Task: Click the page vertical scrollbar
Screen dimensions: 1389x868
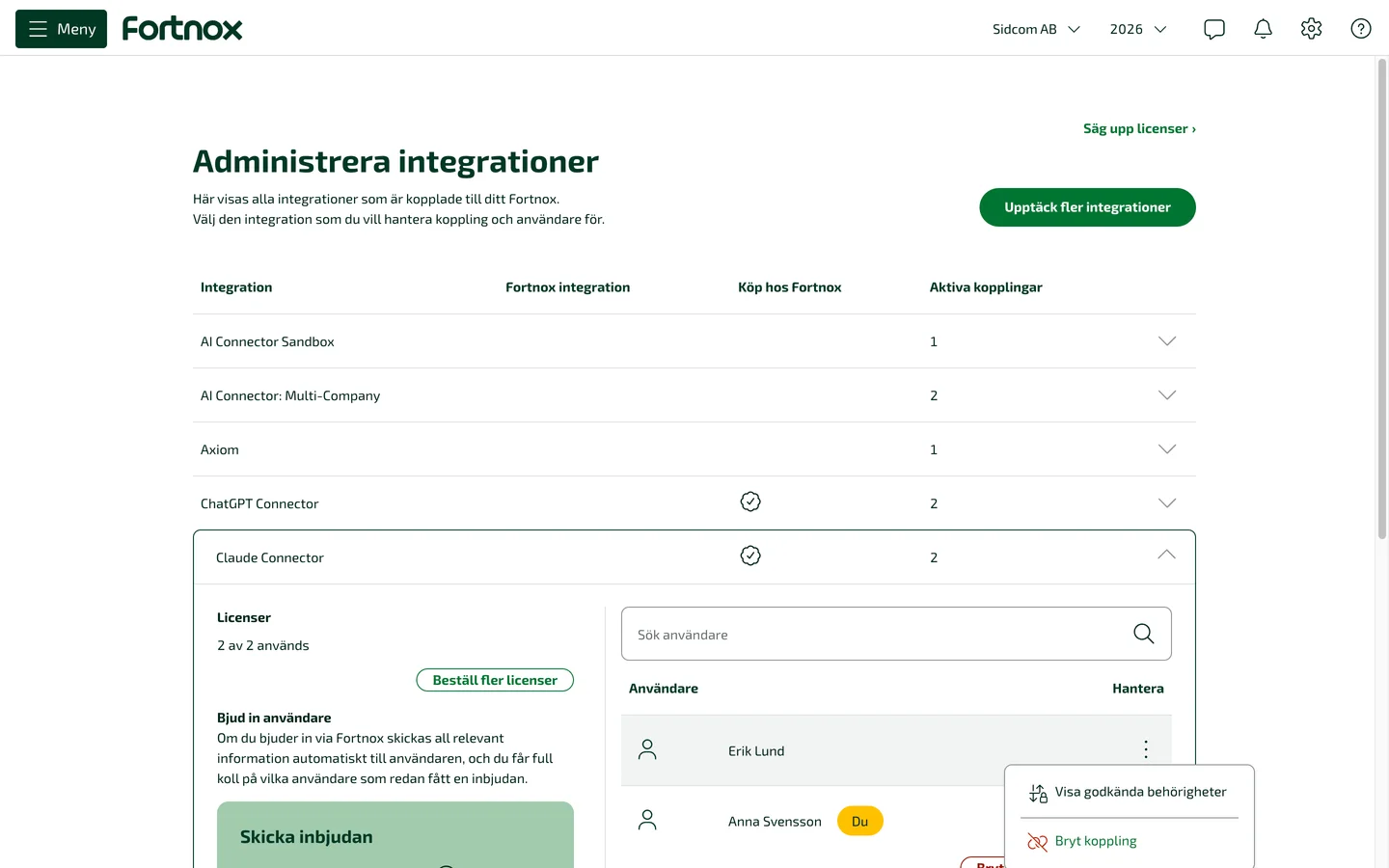Action: pos(1381,299)
